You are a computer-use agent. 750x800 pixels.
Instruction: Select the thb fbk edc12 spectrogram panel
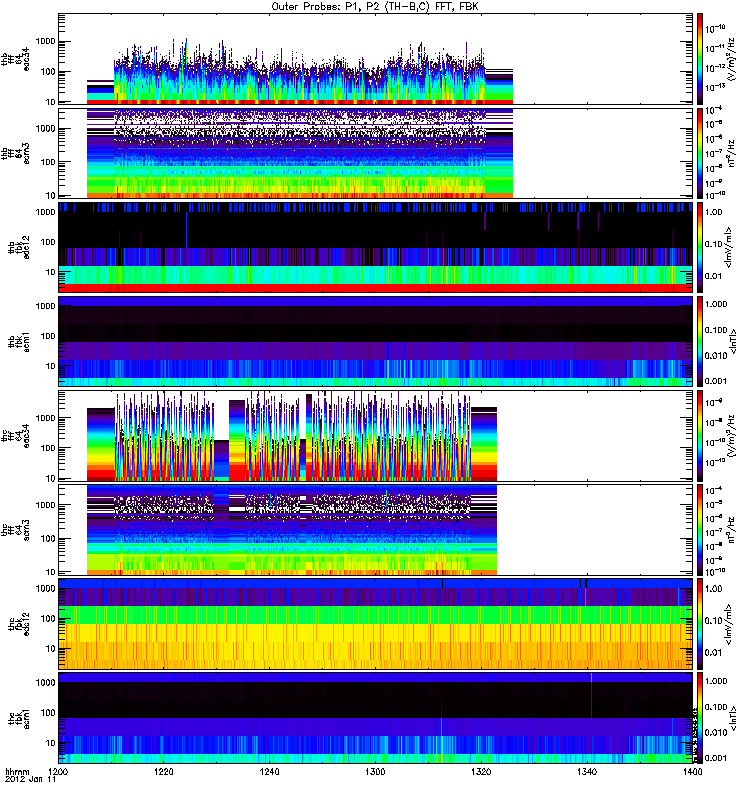click(376, 247)
